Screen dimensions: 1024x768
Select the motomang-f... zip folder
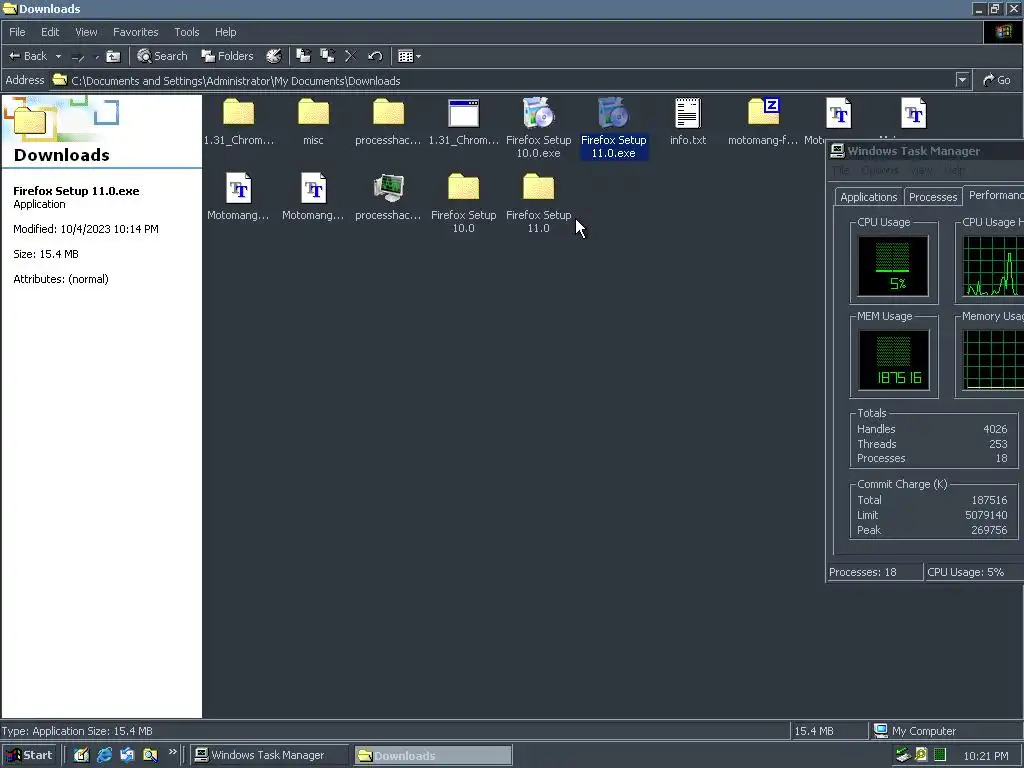(763, 121)
